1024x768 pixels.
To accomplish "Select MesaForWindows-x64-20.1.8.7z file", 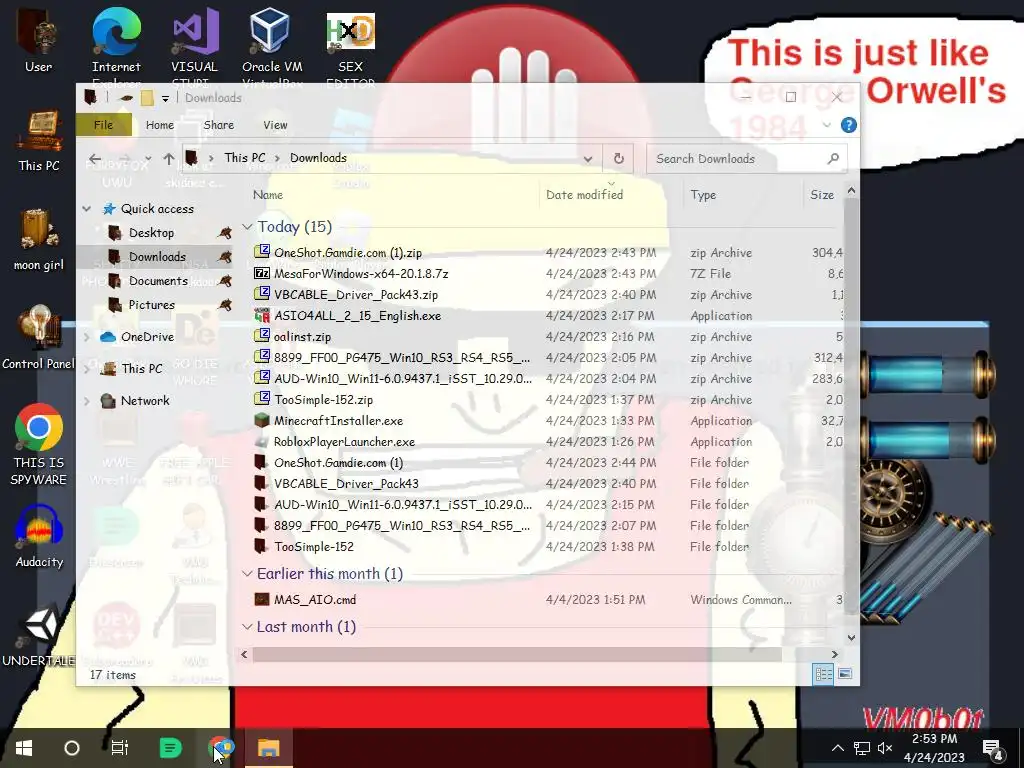I will coord(360,274).
